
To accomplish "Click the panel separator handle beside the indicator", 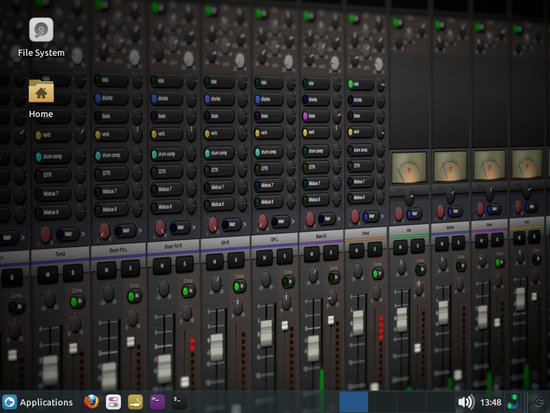I will click(526, 402).
